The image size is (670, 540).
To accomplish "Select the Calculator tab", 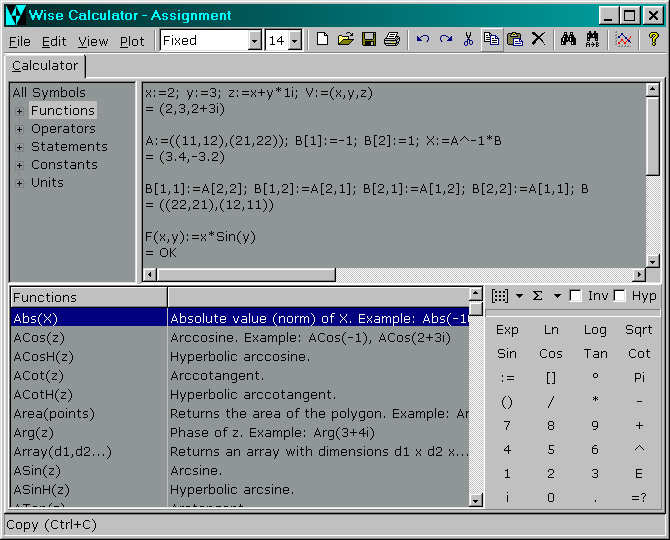I will click(x=45, y=66).
